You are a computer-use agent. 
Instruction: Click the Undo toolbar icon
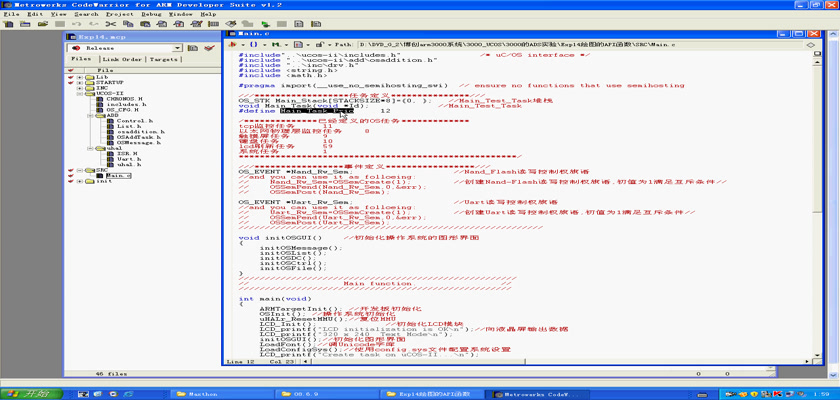[x=77, y=24]
